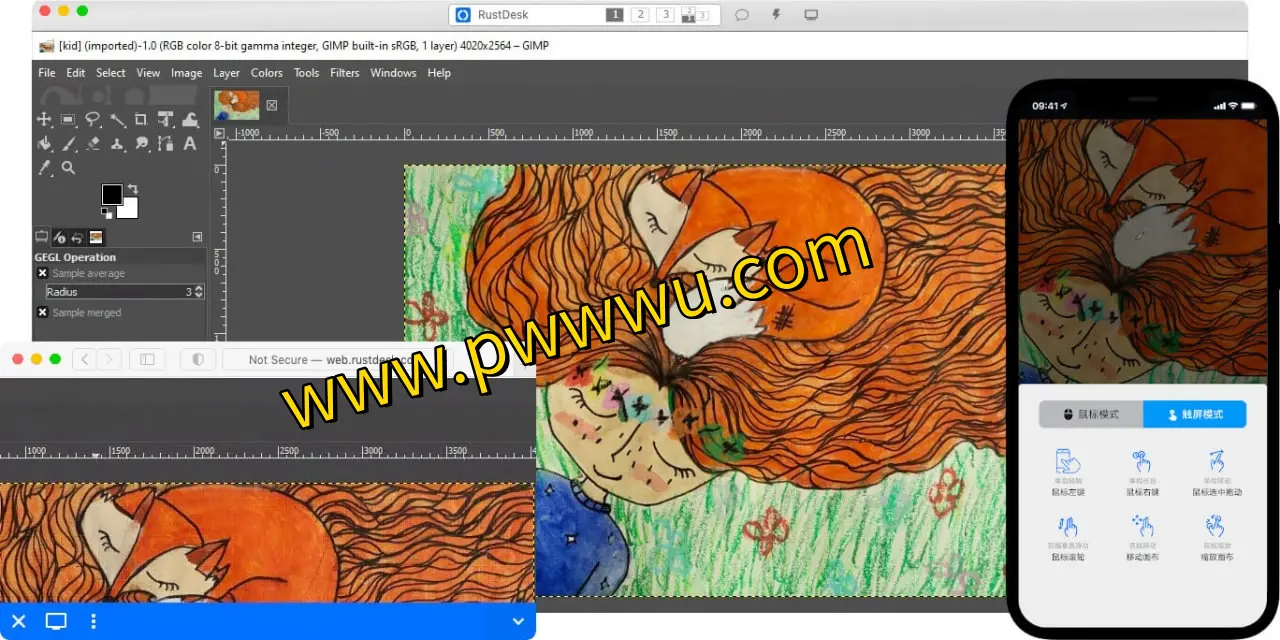Open the tool options panel menu arrow

[197, 237]
